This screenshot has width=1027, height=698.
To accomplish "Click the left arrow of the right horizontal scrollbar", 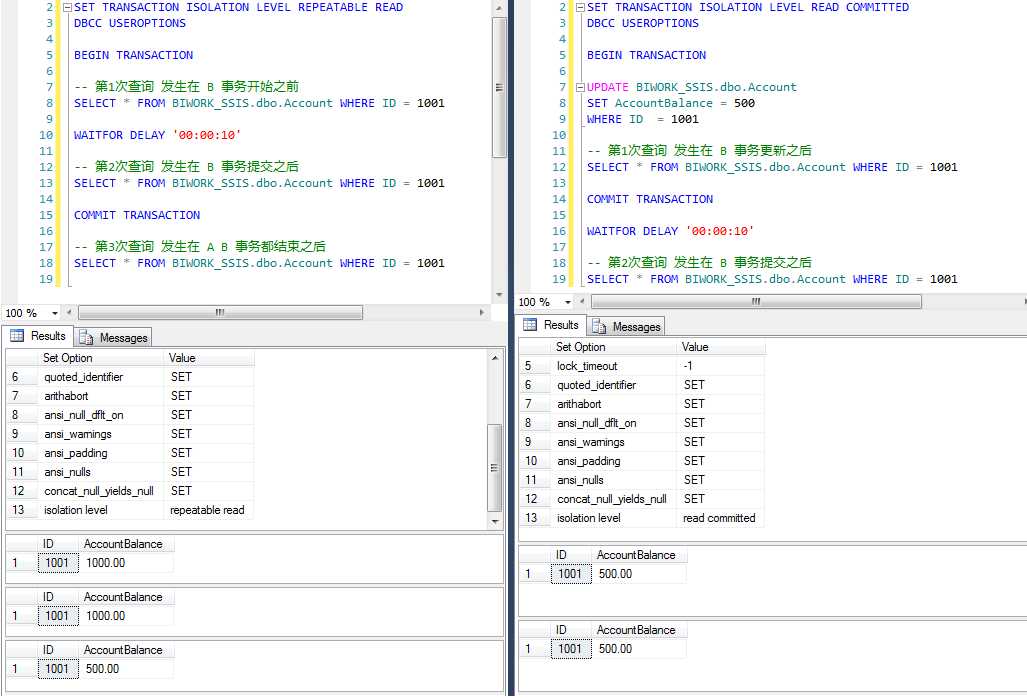I will (582, 301).
